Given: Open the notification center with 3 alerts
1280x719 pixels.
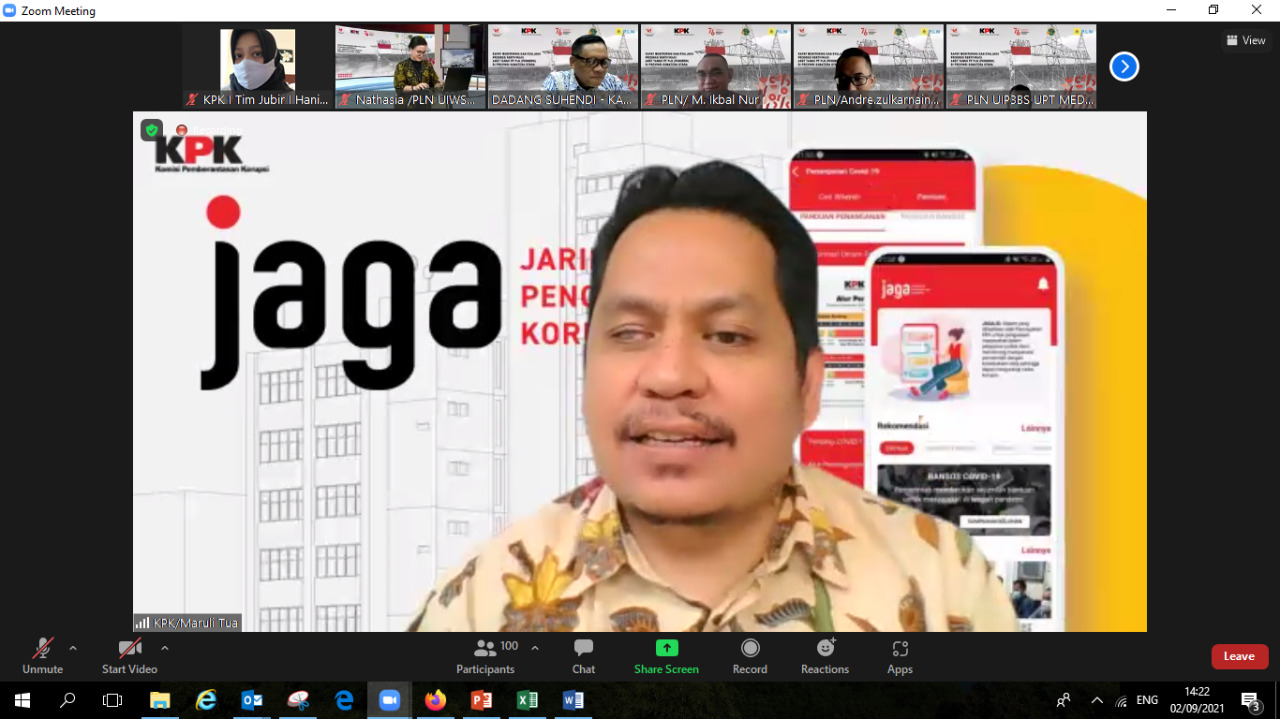Looking at the screenshot, I should point(1250,700).
